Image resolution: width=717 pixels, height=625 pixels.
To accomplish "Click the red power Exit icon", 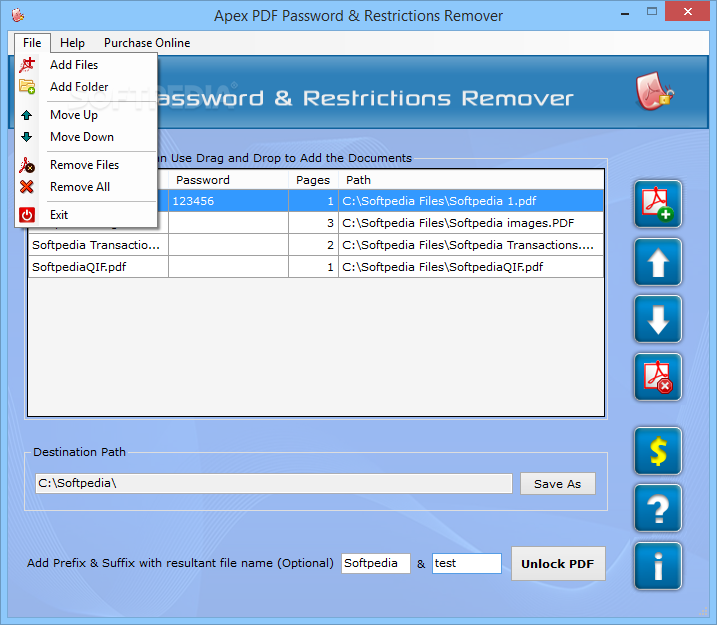I will 27,214.
